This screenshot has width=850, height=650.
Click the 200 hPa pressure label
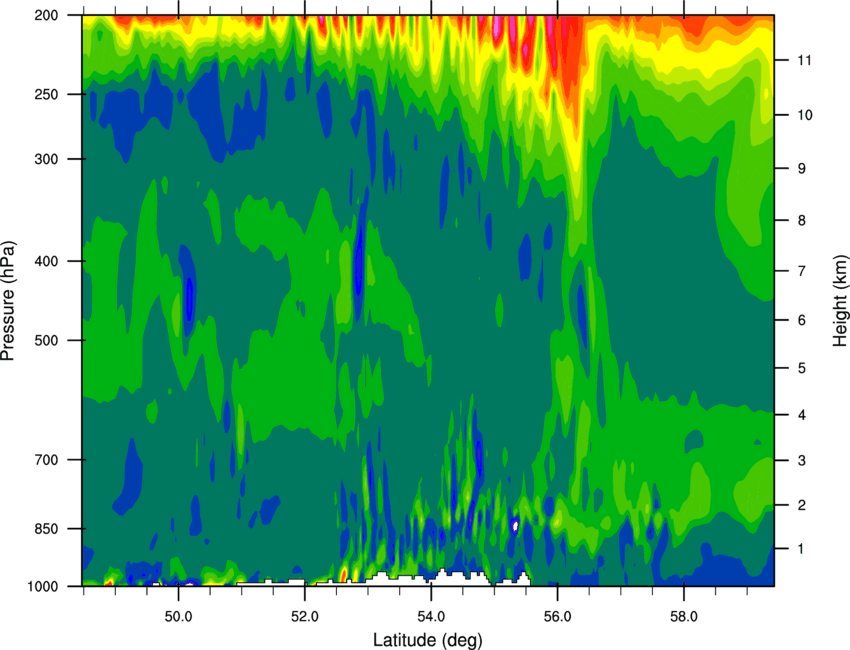click(x=46, y=15)
